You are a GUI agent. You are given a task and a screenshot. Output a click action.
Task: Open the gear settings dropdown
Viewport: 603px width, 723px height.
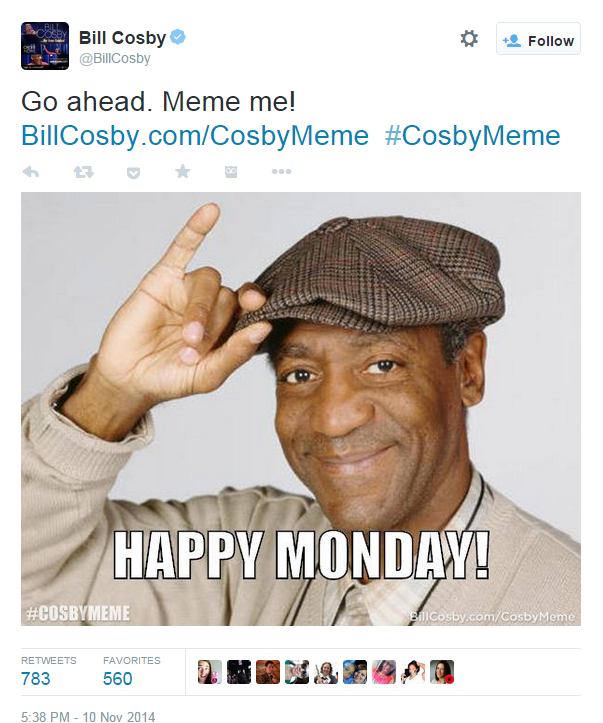pos(469,39)
